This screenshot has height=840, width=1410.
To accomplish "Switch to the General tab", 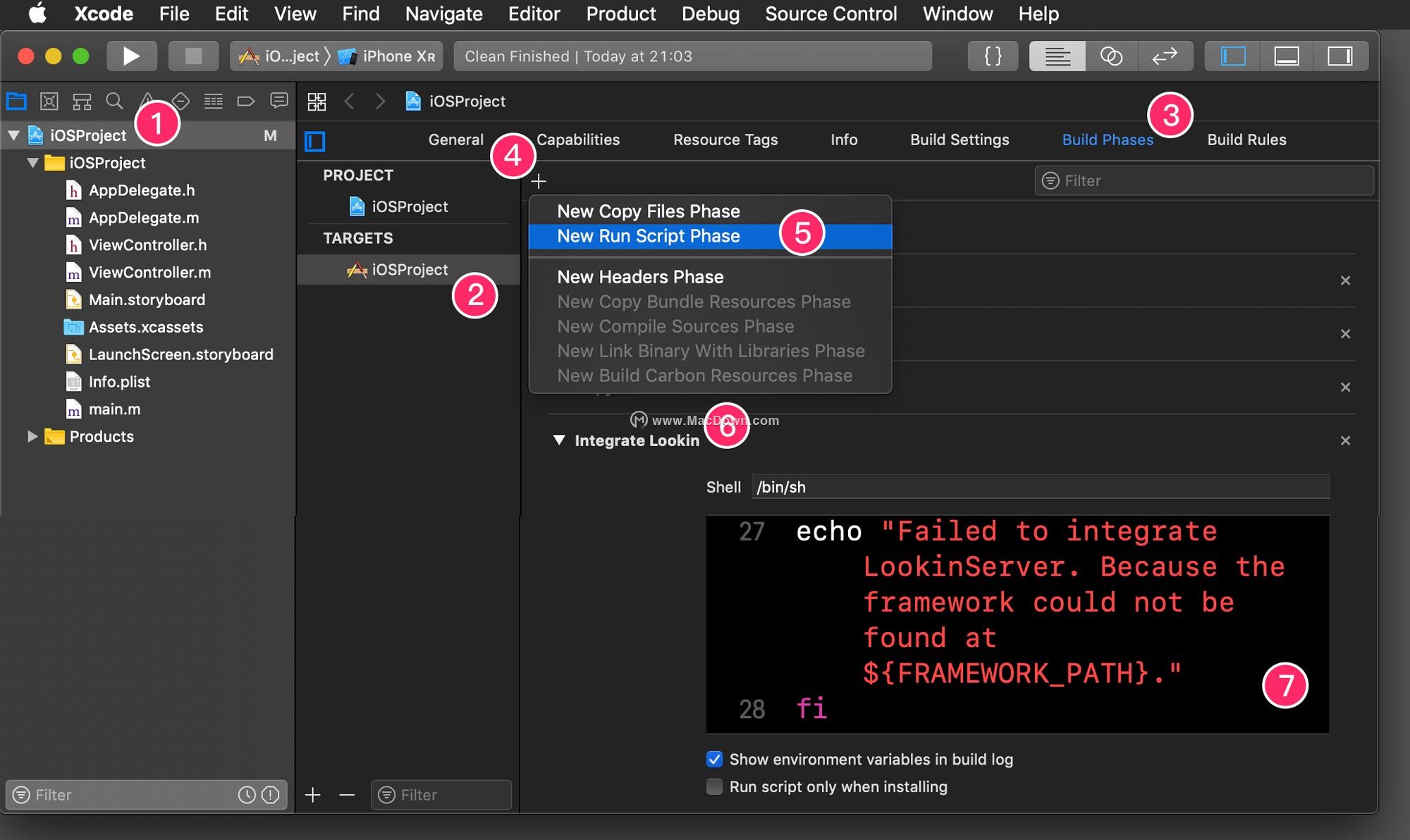I will [x=456, y=140].
